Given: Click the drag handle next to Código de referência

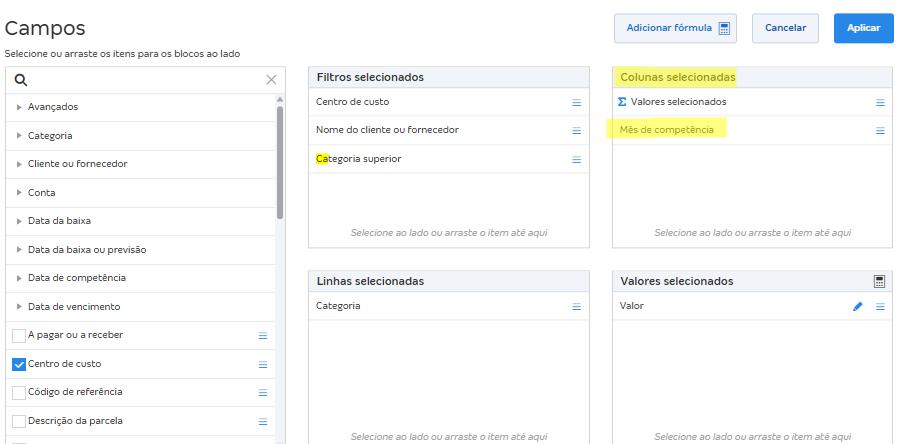Looking at the screenshot, I should coord(263,393).
